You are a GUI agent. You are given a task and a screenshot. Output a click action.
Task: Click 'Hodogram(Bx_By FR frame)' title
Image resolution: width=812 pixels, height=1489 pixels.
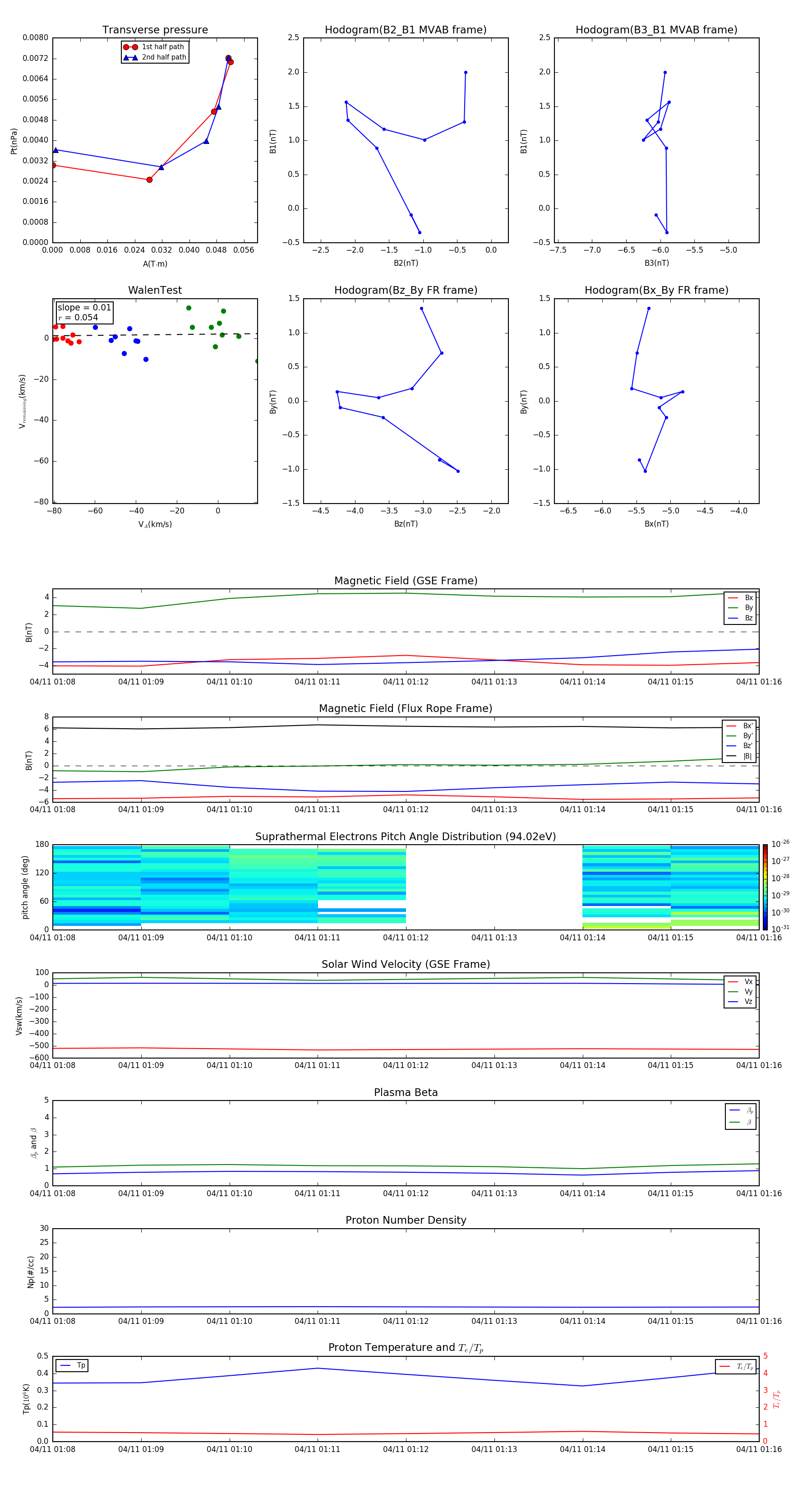pyautogui.click(x=656, y=290)
